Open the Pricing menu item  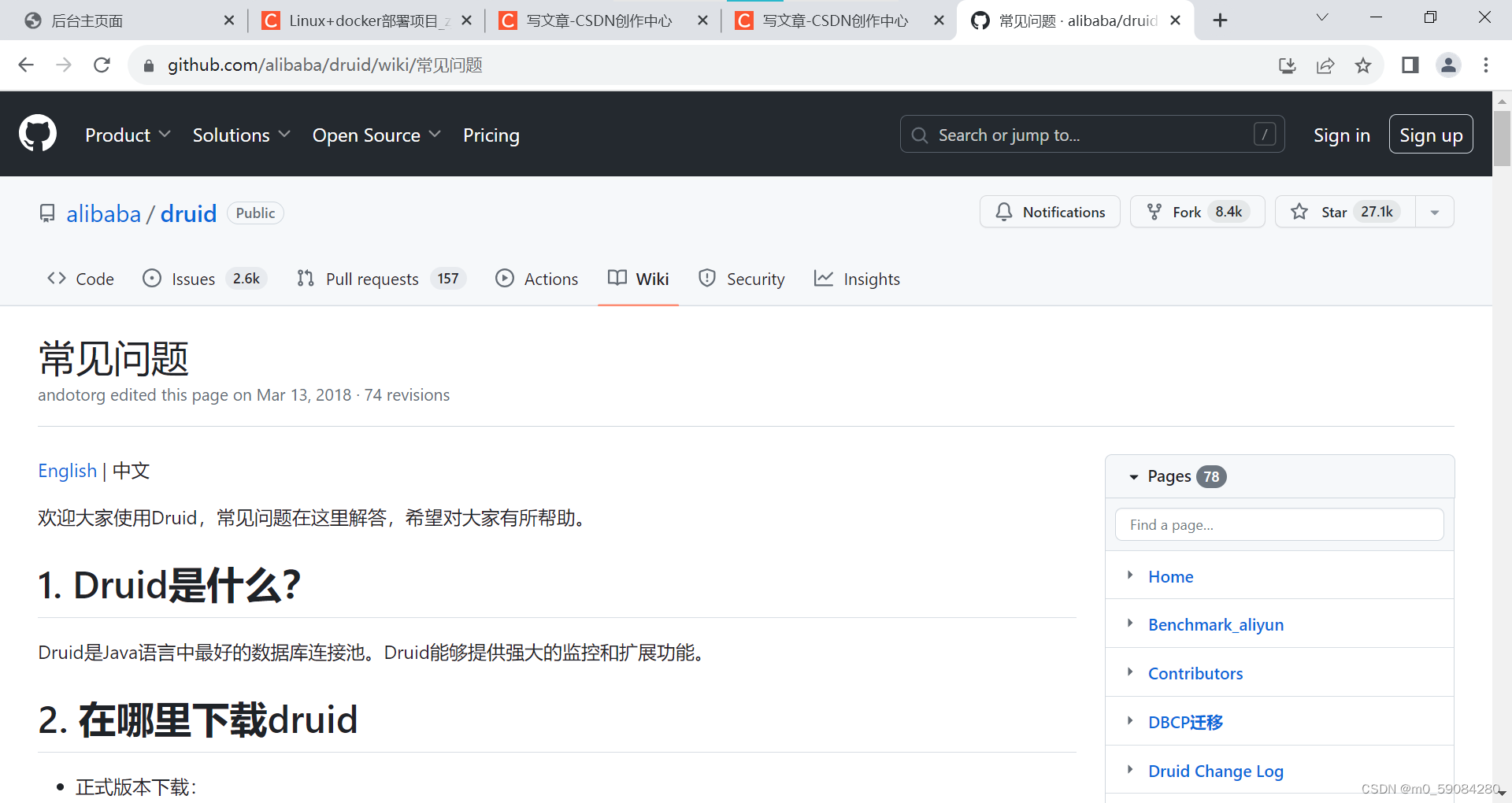(491, 135)
